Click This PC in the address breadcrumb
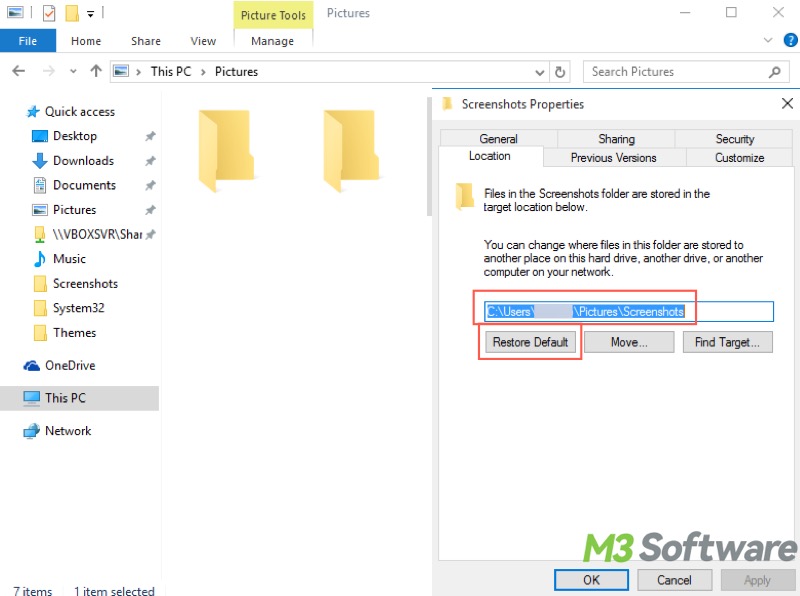 171,71
